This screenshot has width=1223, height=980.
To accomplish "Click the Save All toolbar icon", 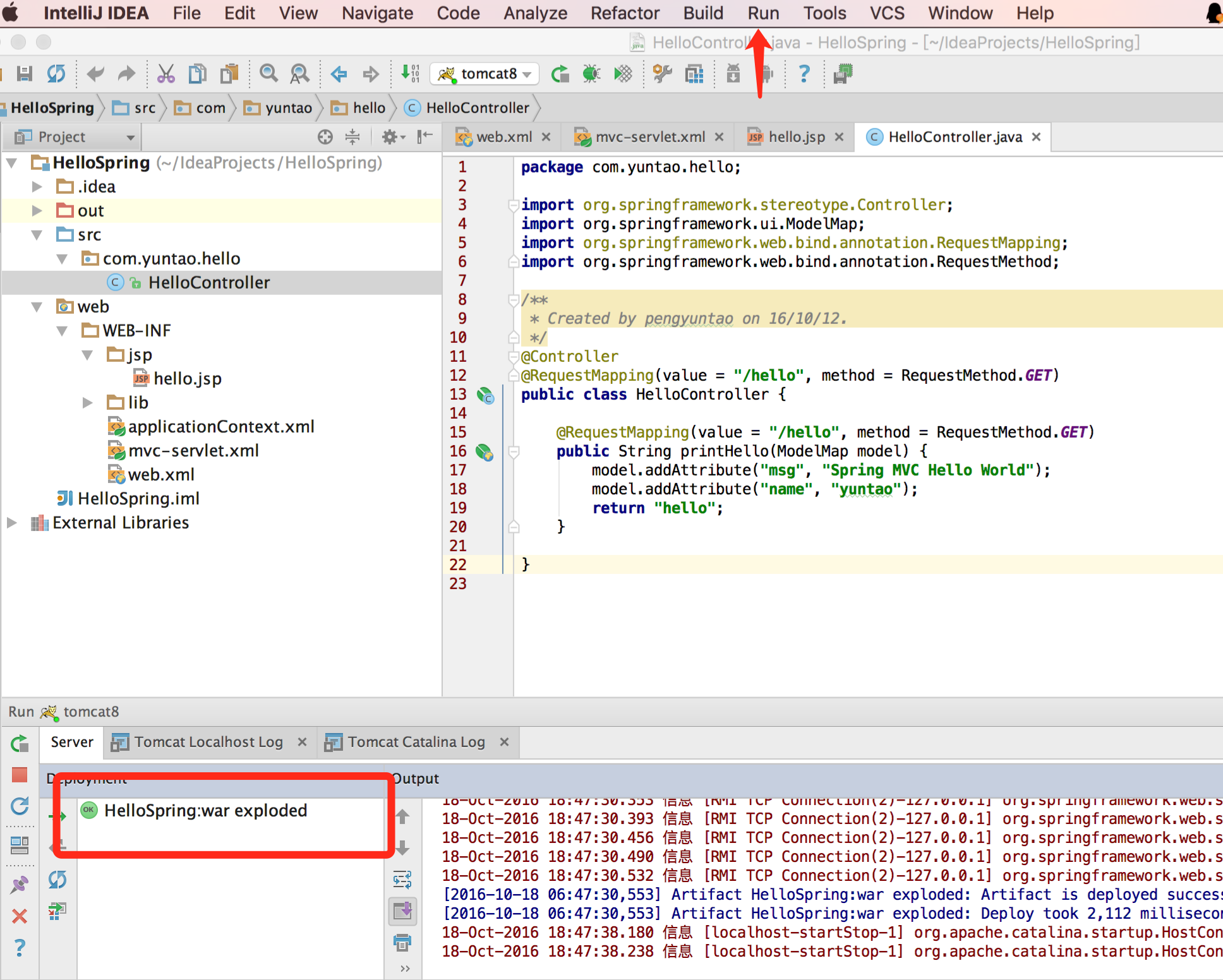I will tap(25, 74).
